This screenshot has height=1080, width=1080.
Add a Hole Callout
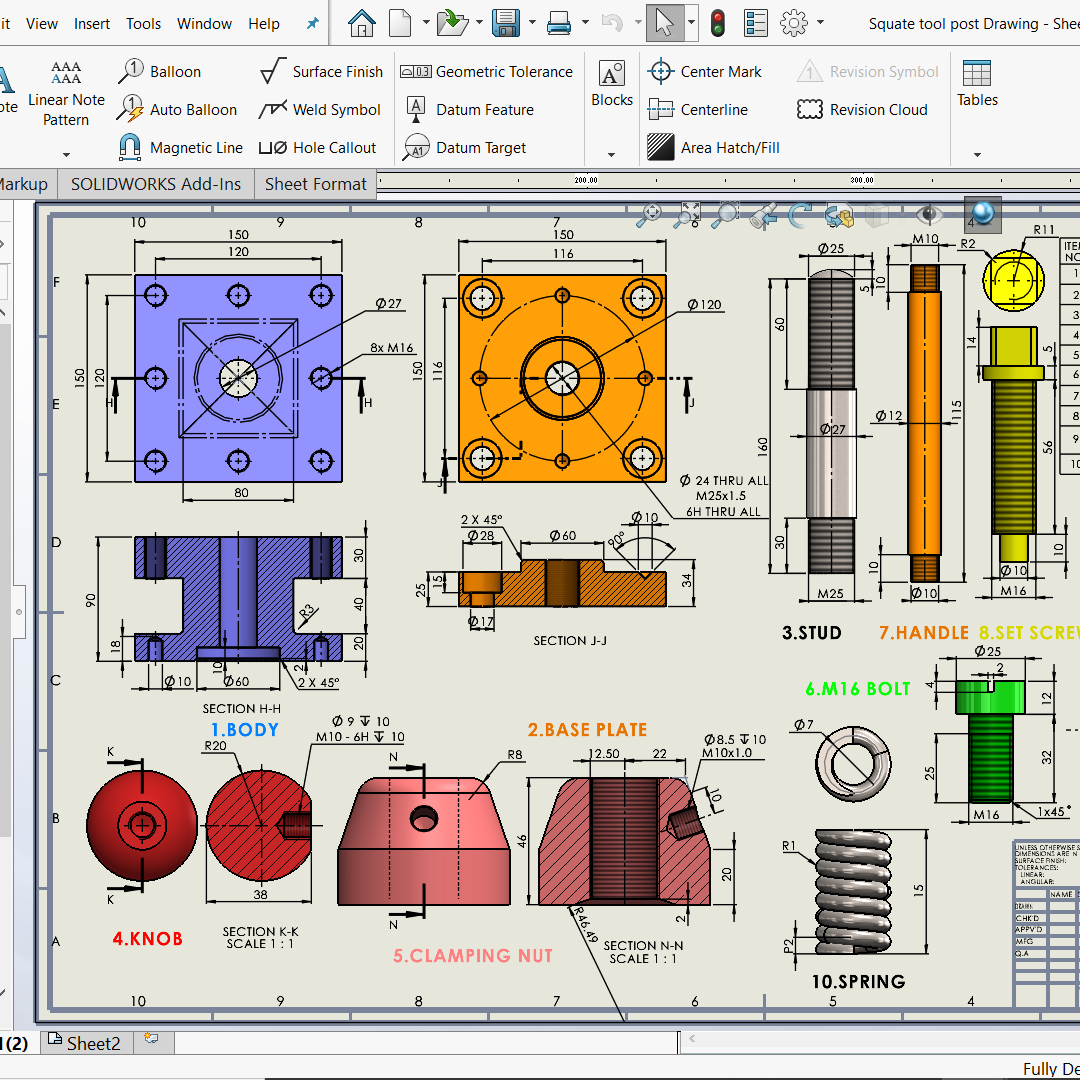coord(318,147)
